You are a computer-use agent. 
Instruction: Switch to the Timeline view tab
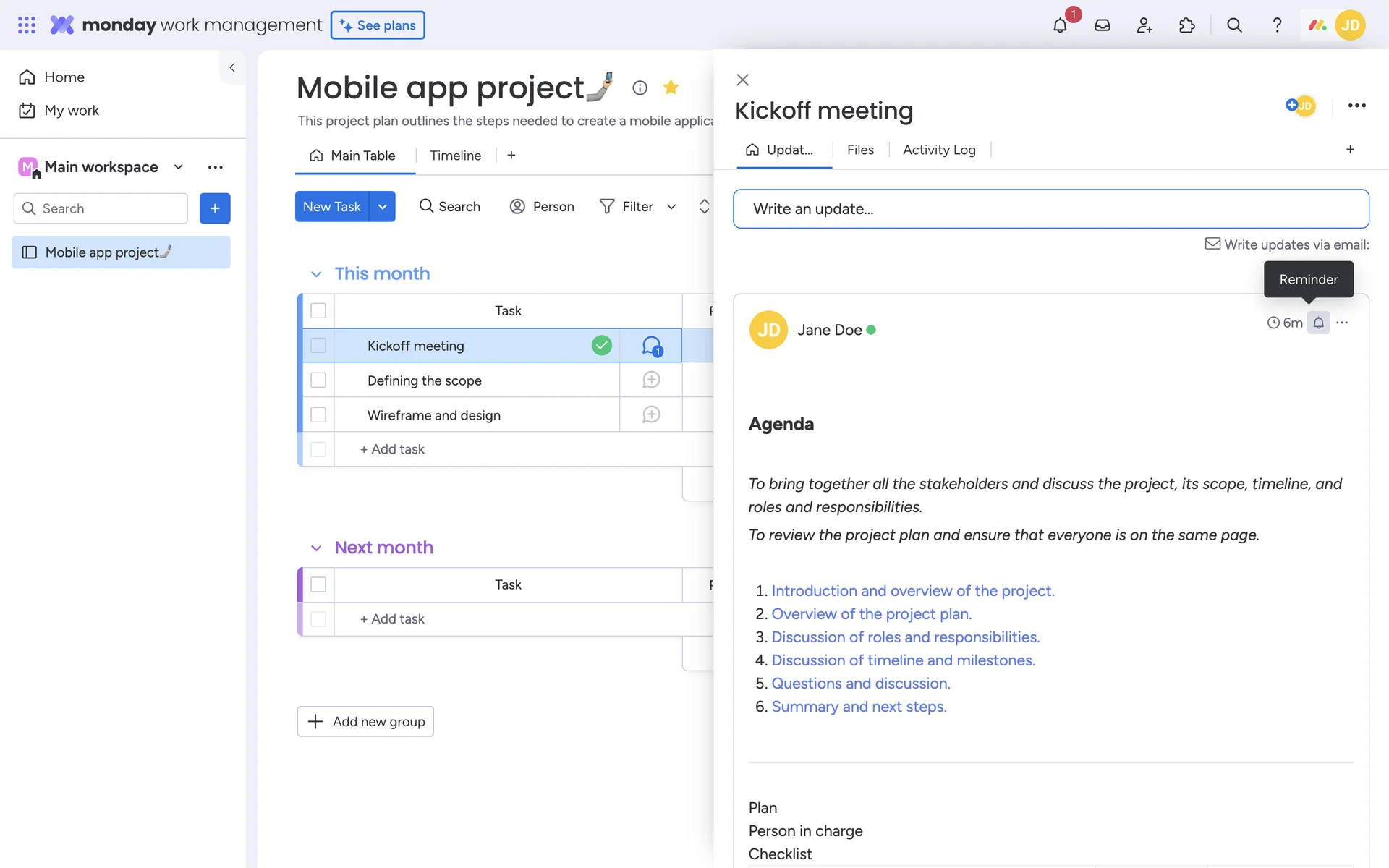click(455, 156)
